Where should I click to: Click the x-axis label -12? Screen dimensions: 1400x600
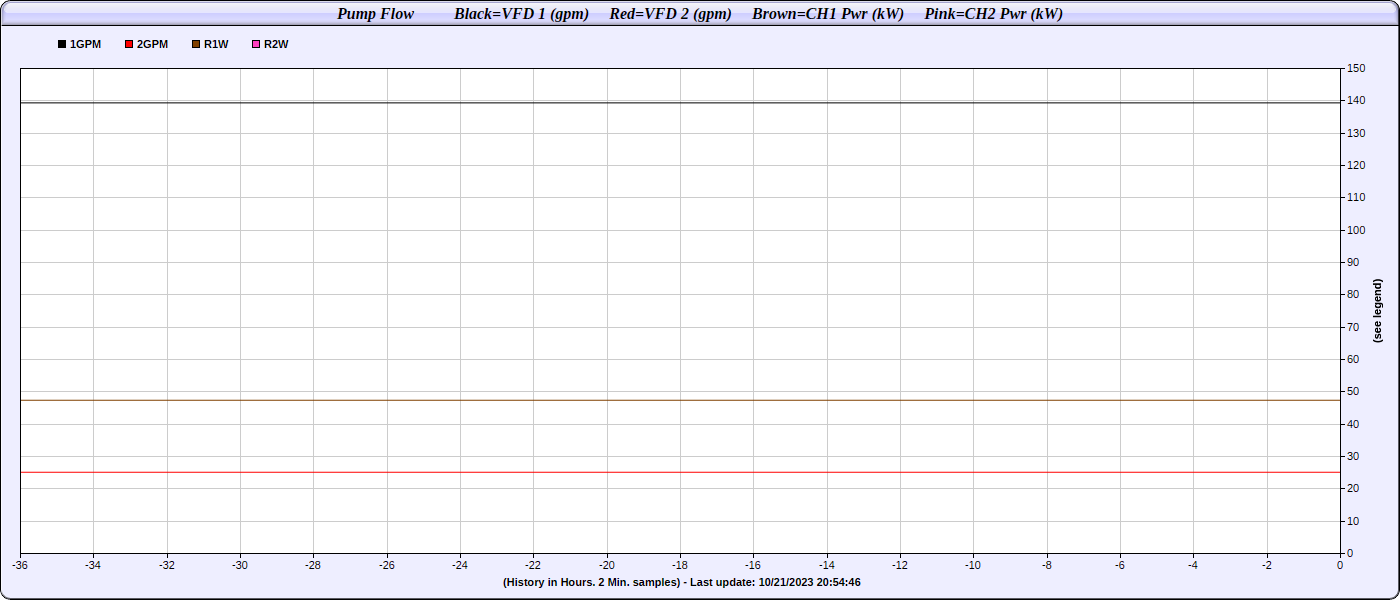pyautogui.click(x=900, y=565)
